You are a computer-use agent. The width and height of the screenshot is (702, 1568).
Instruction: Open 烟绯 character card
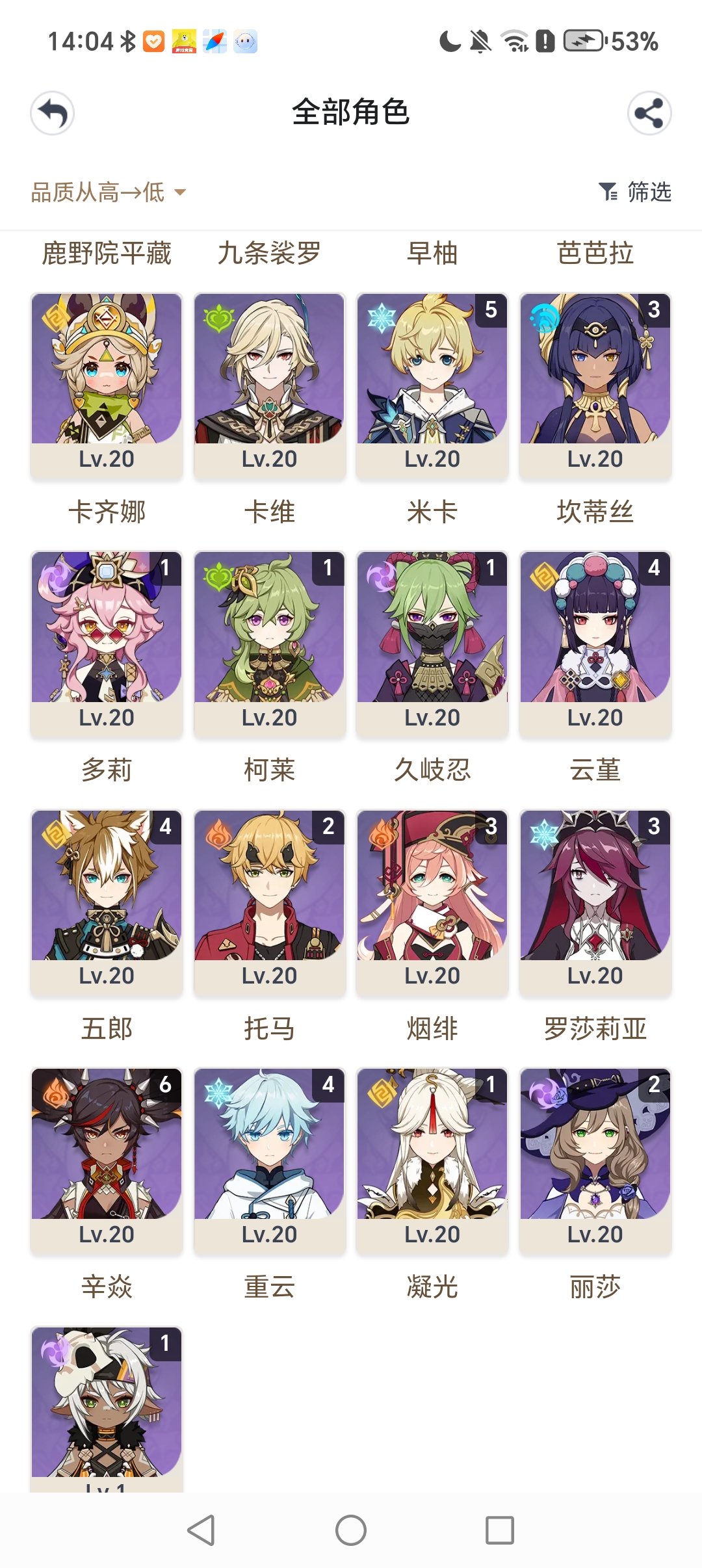pos(432,903)
